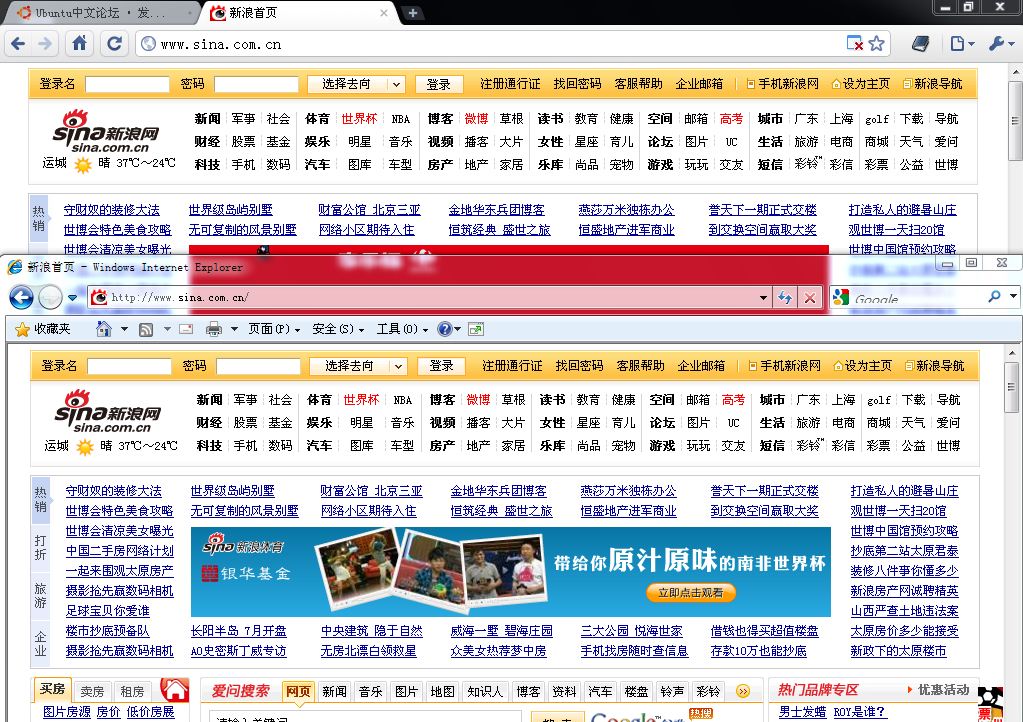The image size is (1023, 722).
Task: Click Chrome's forward arrow button
Action: point(45,44)
